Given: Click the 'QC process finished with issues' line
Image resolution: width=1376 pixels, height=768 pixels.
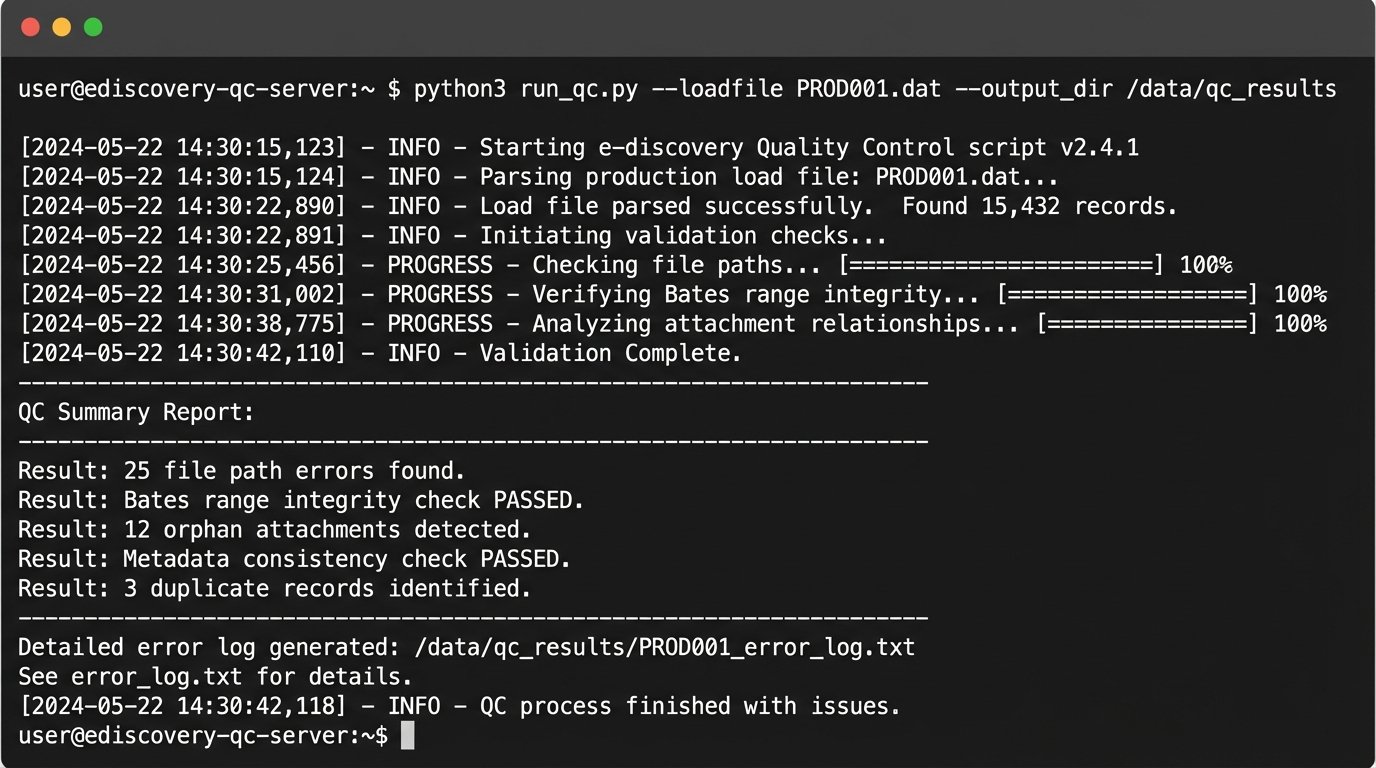Looking at the screenshot, I should pyautogui.click(x=690, y=707).
